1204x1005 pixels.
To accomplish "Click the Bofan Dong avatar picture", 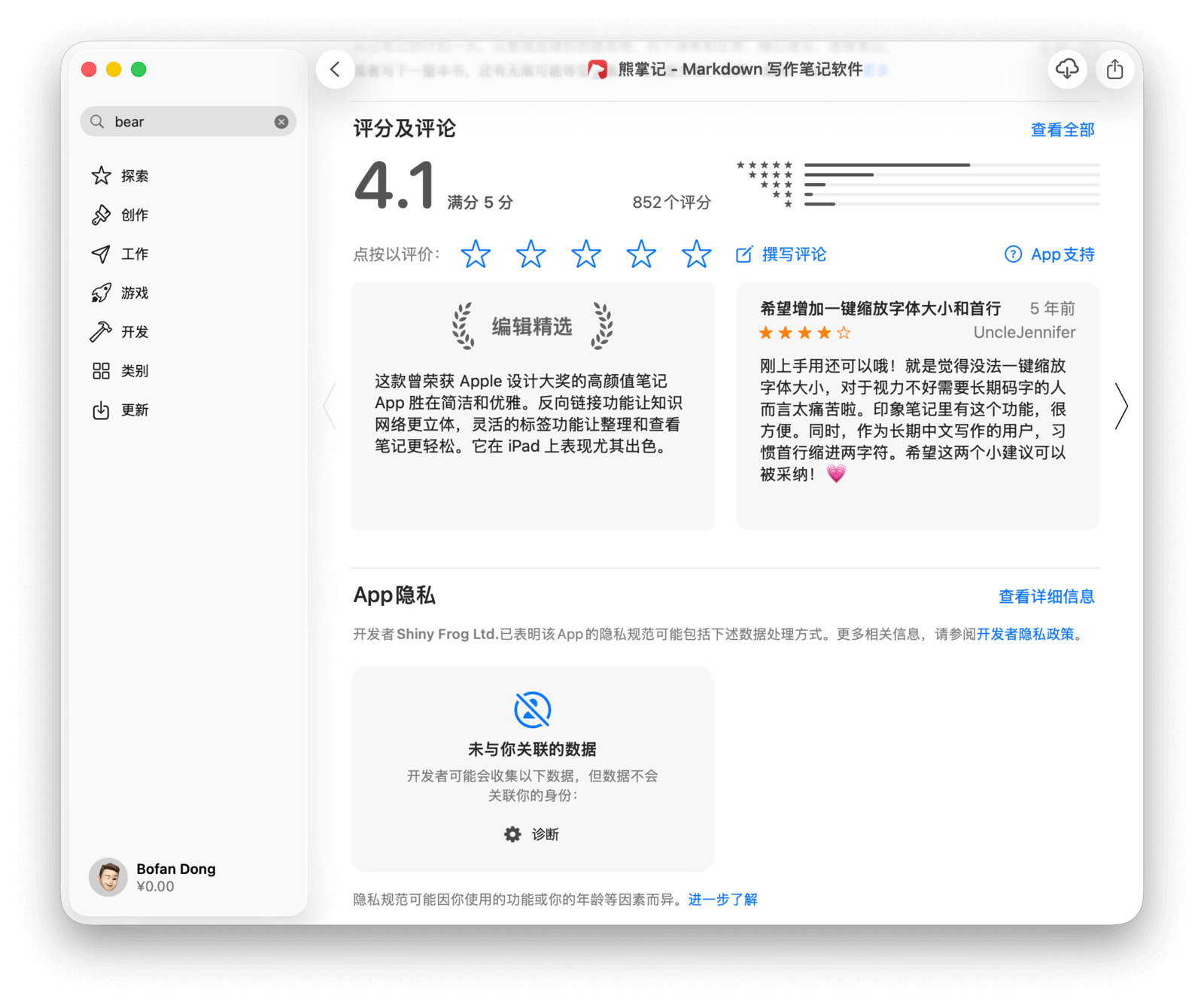I will tap(108, 877).
